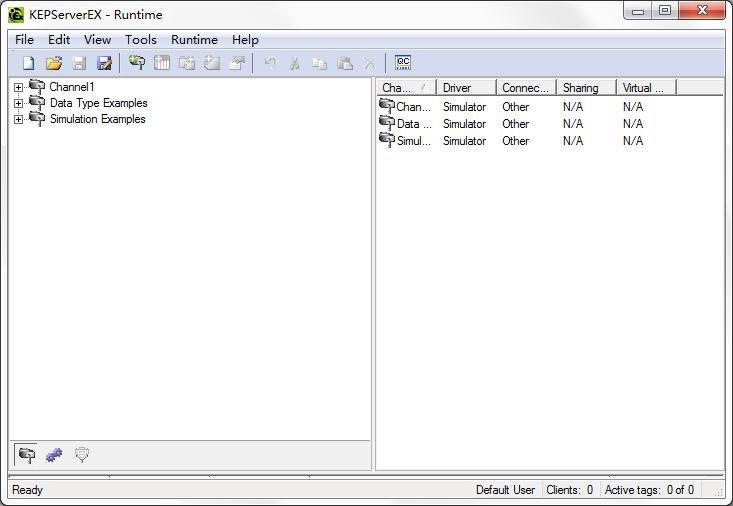The width and height of the screenshot is (733, 506).
Task: Click the New Channel toolbar icon
Action: tap(136, 63)
